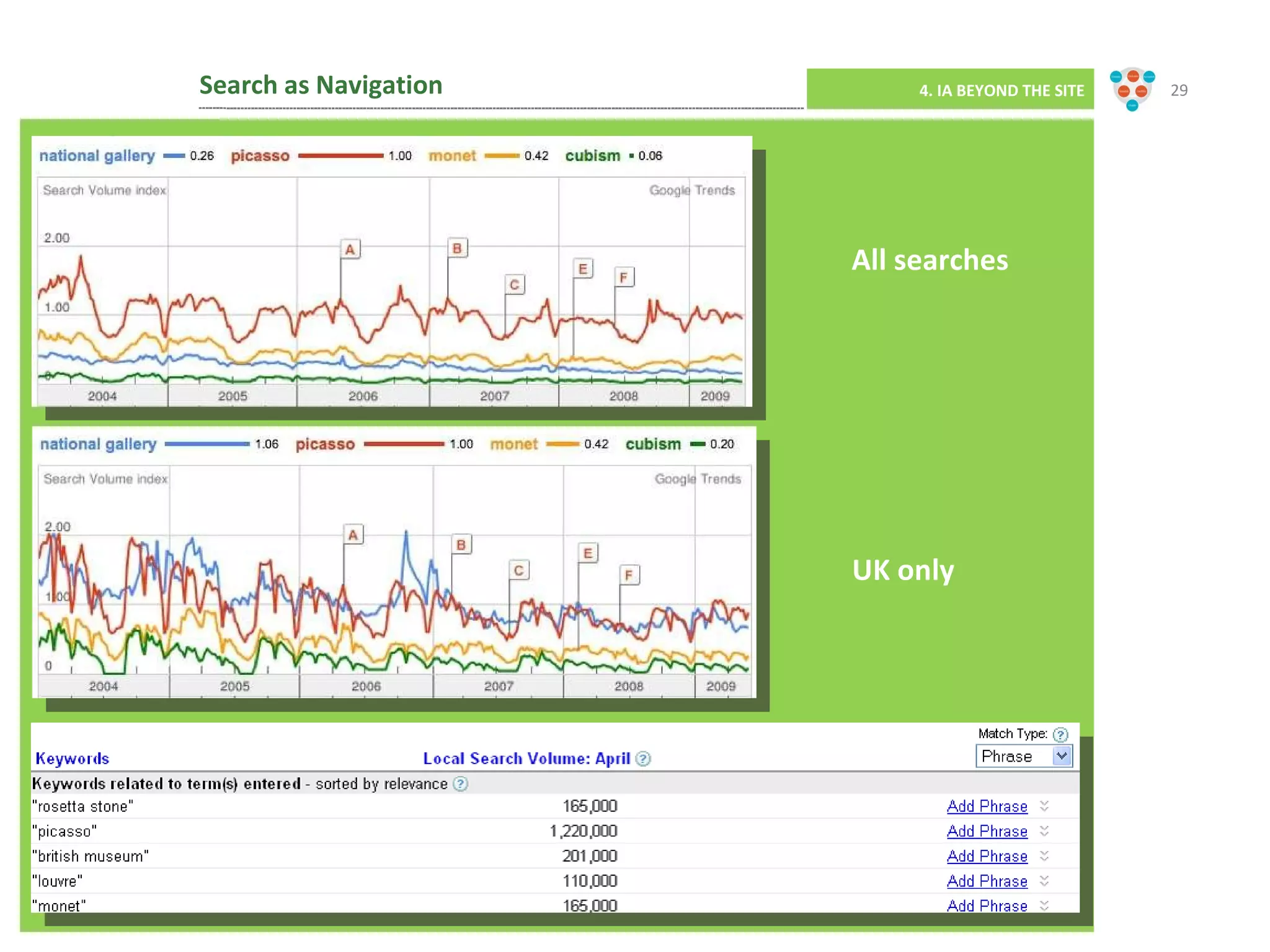Select 2006 on the UK chart axis
The height and width of the screenshot is (952, 1270).
[x=366, y=686]
